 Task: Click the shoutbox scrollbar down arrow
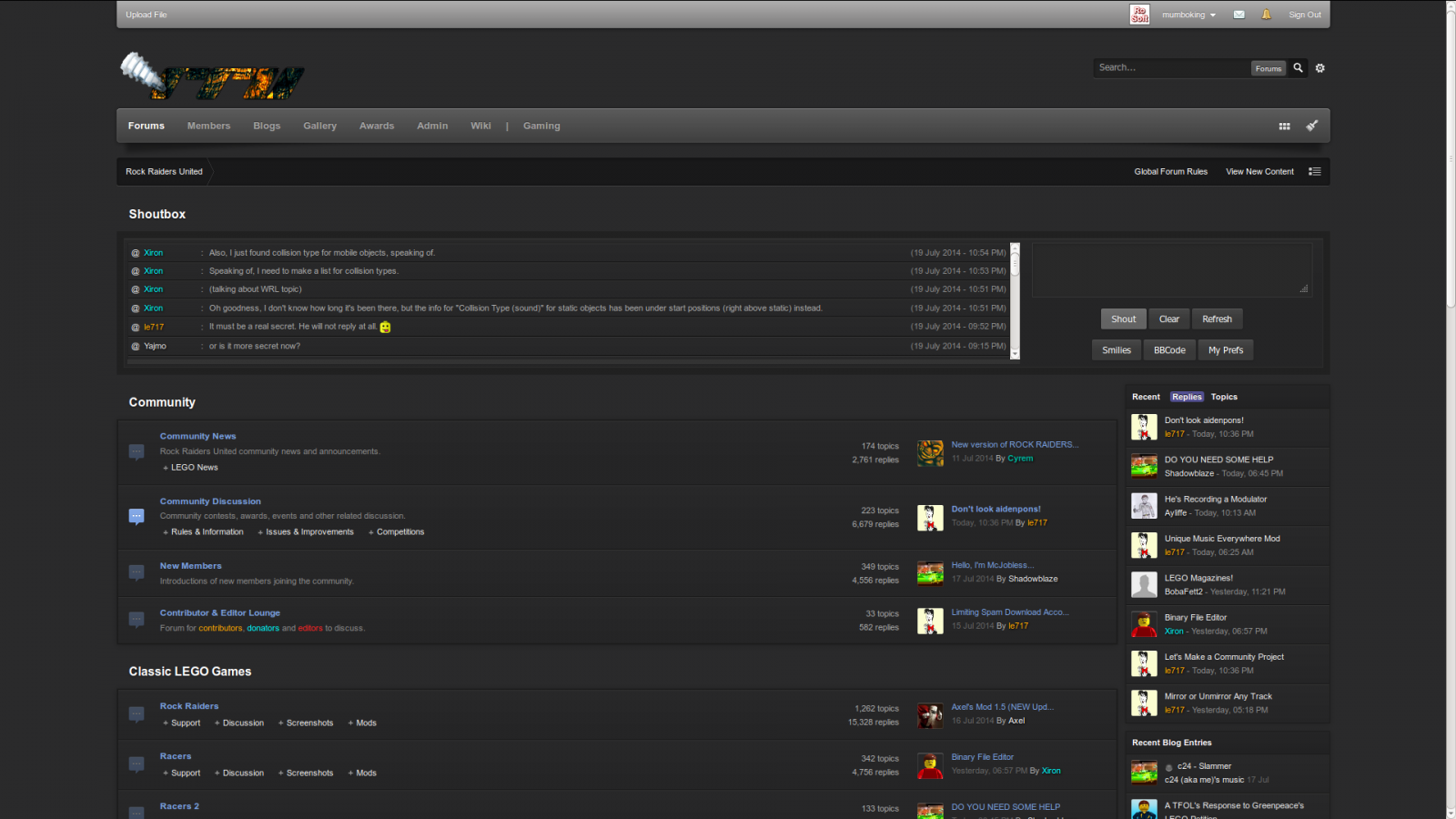click(x=1015, y=354)
